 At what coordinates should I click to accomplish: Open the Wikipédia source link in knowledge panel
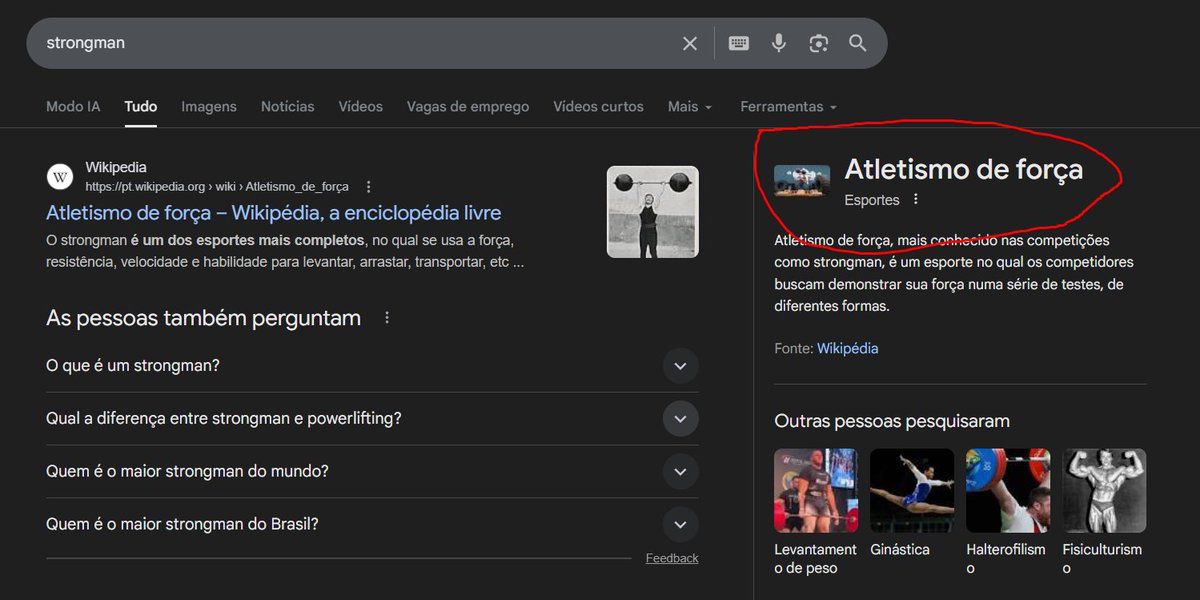(x=848, y=348)
